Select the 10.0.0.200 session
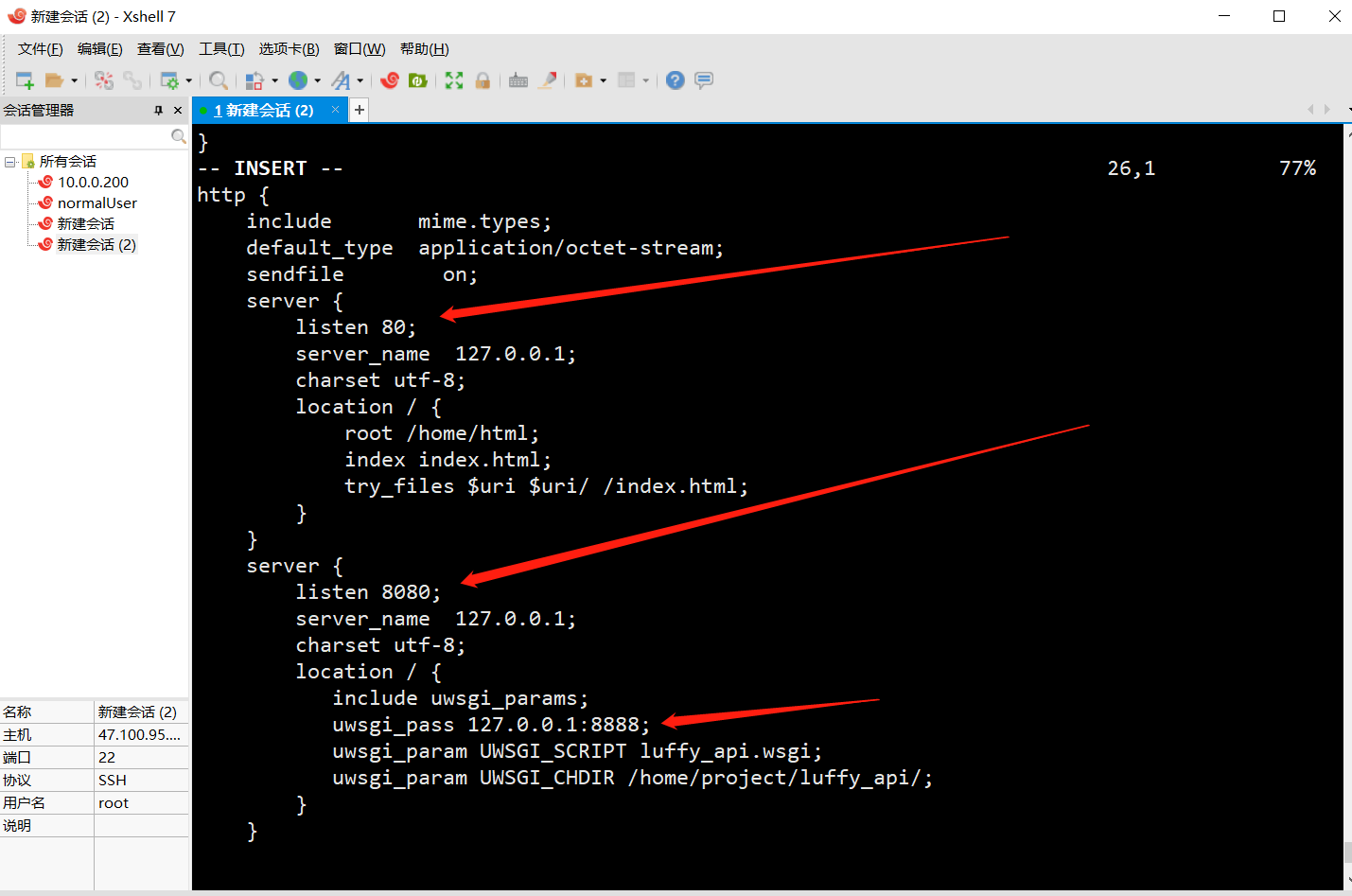This screenshot has width=1352, height=896. tap(93, 183)
